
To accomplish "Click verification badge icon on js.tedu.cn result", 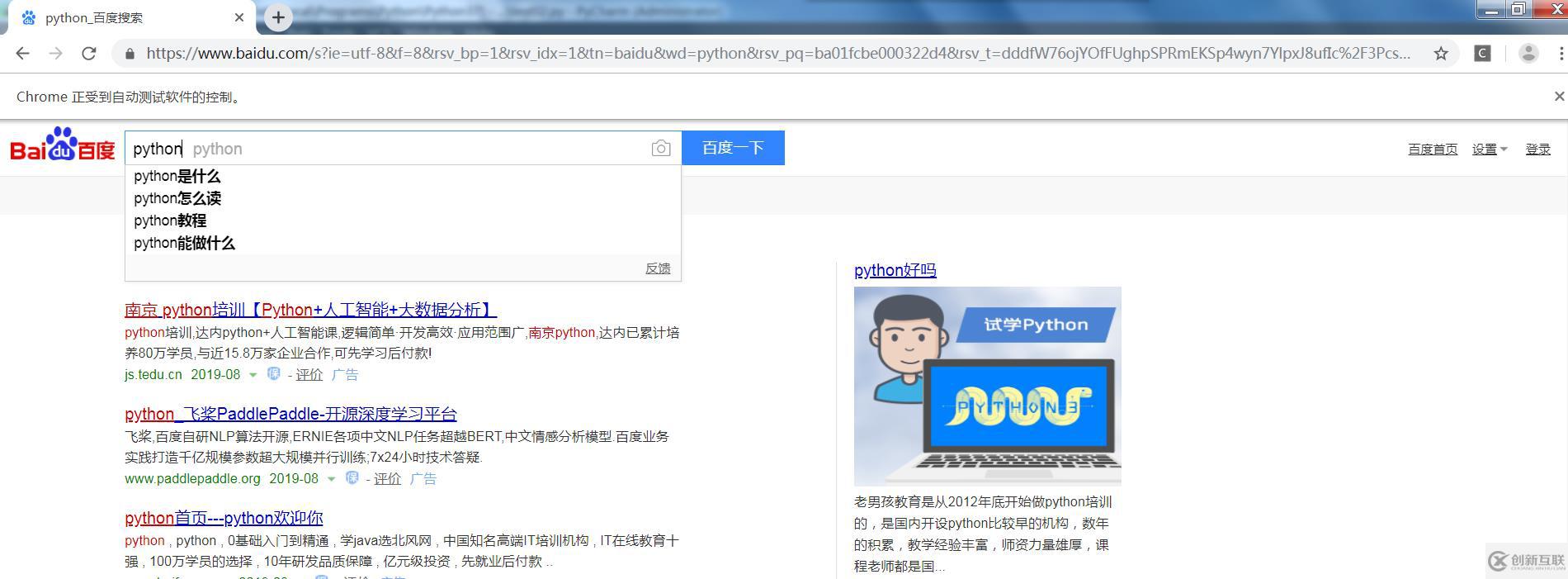I will pyautogui.click(x=273, y=374).
